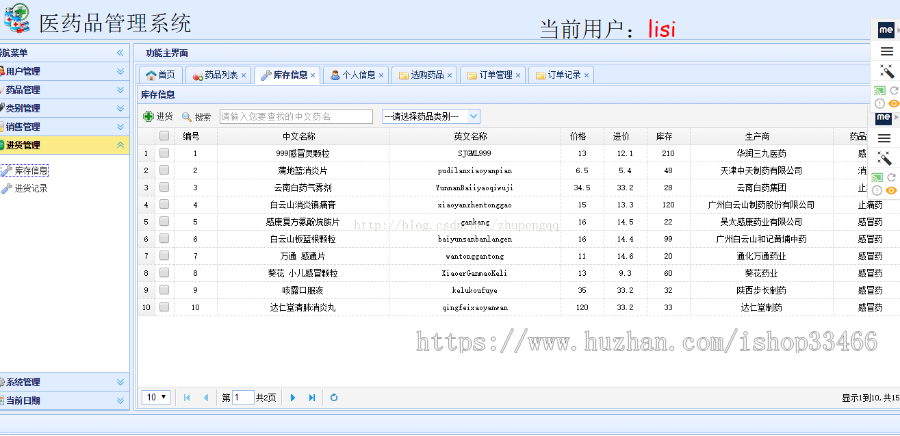900x436 pixels.
Task: Check the box for 蒲地蓝消炎片 row
Action: (164, 170)
